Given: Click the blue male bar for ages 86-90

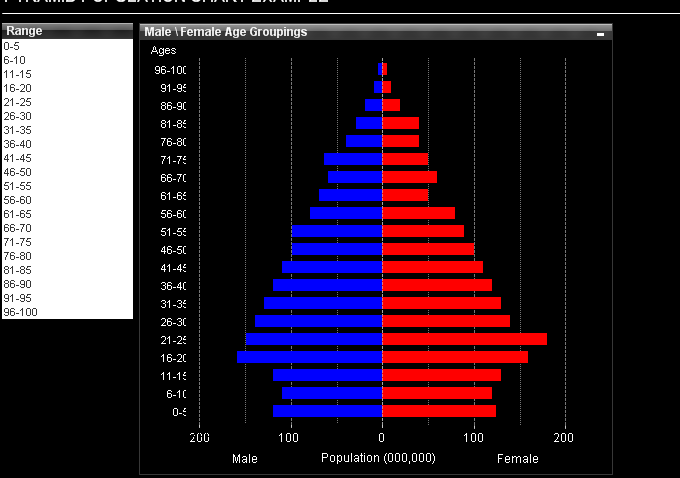Looking at the screenshot, I should [x=373, y=105].
